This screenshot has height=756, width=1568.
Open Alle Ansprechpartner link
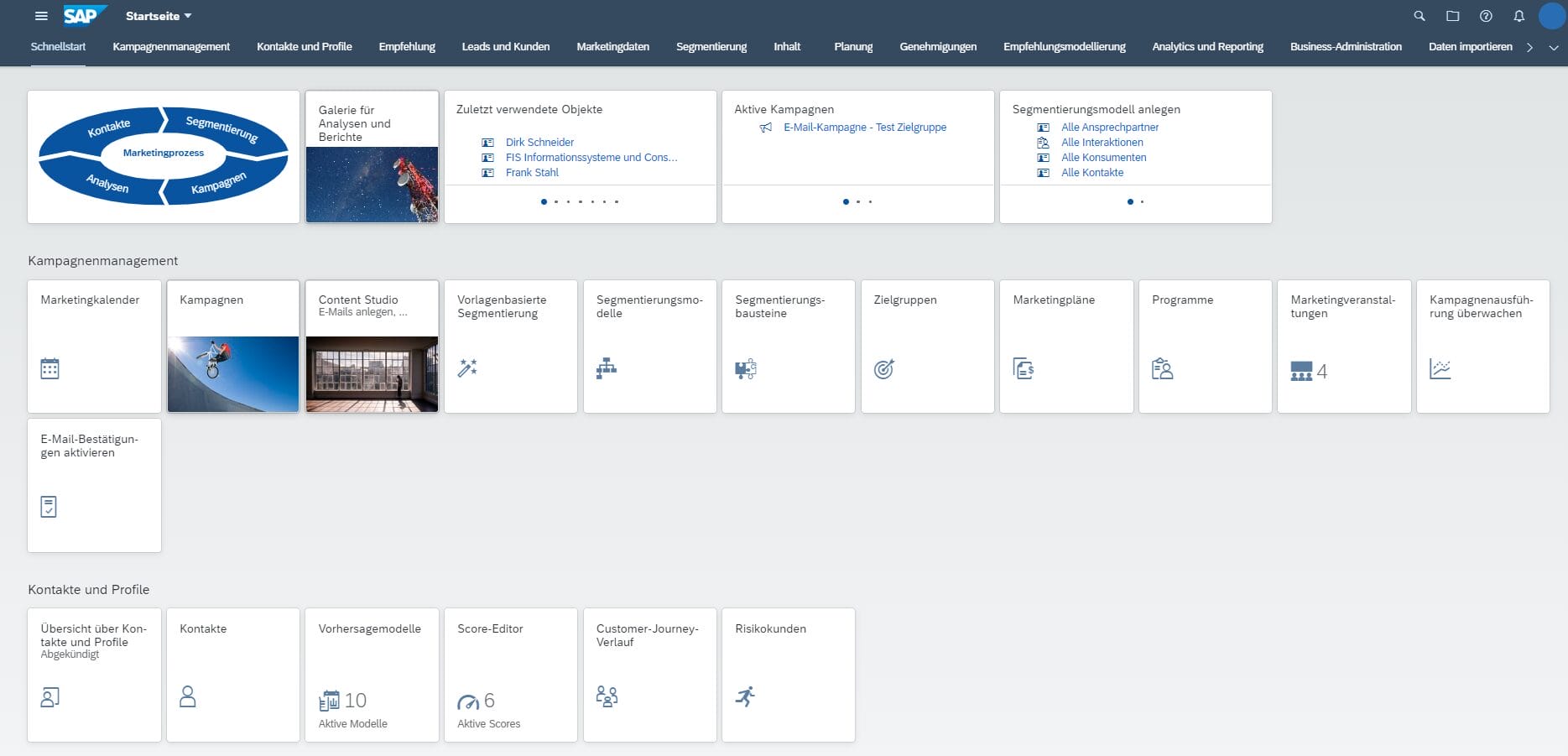(1110, 128)
